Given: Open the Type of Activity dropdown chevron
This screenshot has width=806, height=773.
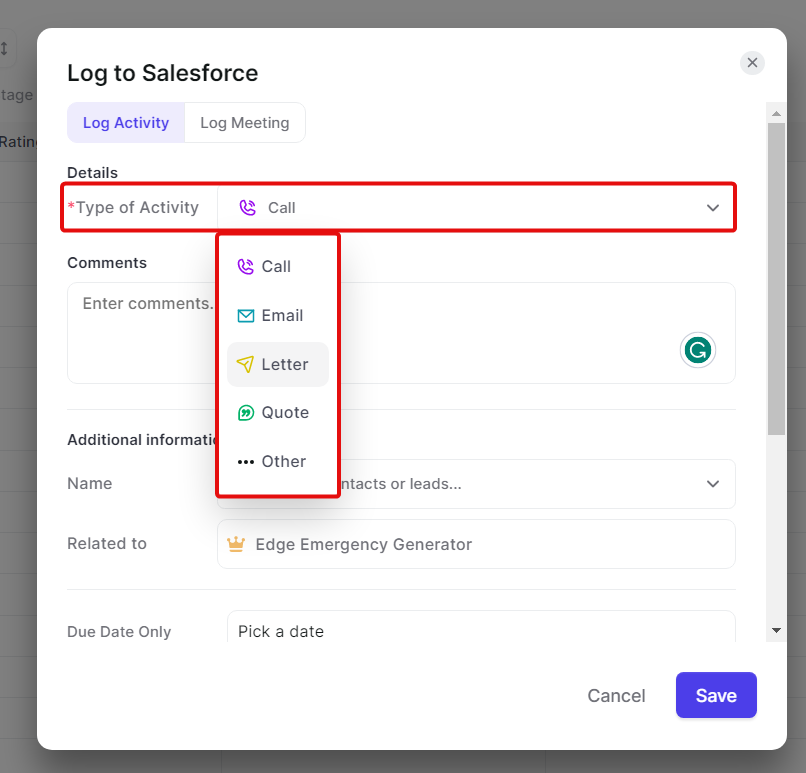Looking at the screenshot, I should (x=713, y=207).
